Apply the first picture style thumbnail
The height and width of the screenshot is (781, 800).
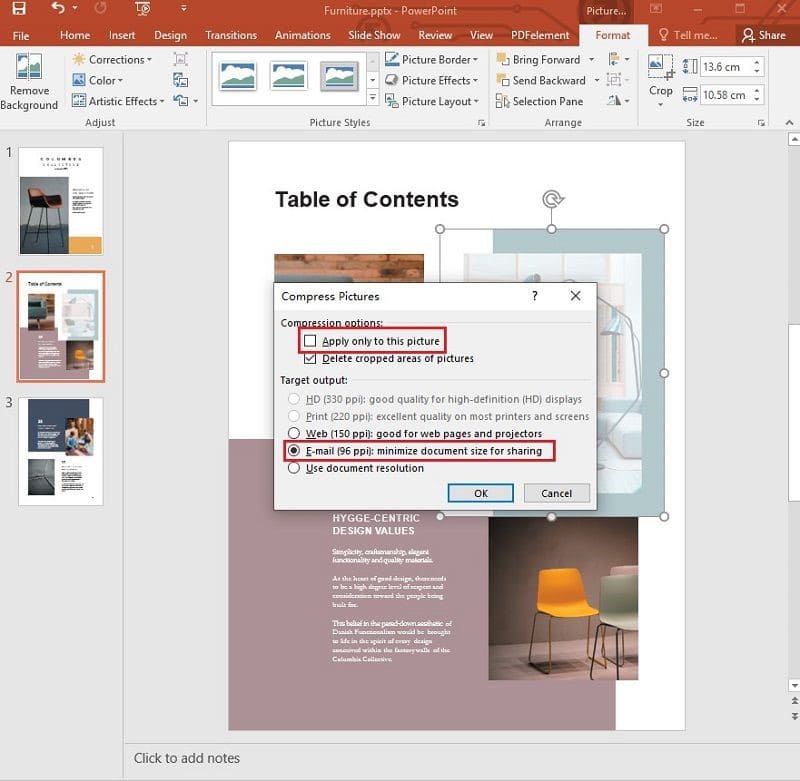[238, 77]
